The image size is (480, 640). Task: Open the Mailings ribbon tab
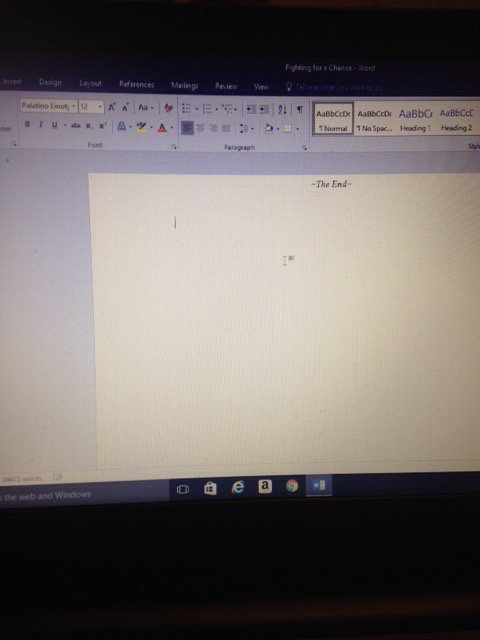(184, 85)
